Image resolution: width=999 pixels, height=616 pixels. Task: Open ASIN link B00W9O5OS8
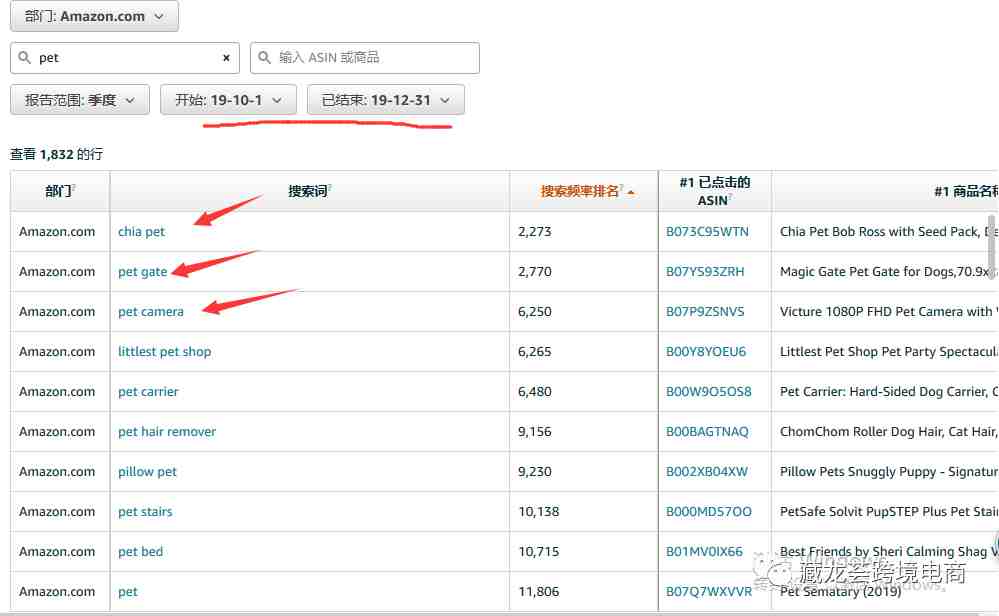(x=708, y=392)
